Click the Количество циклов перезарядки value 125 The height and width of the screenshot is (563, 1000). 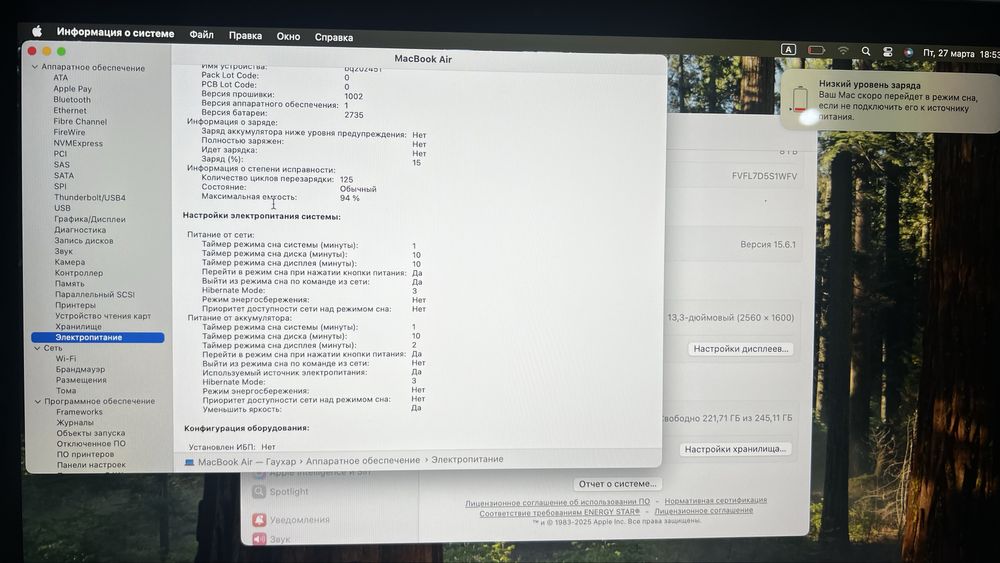tap(346, 180)
